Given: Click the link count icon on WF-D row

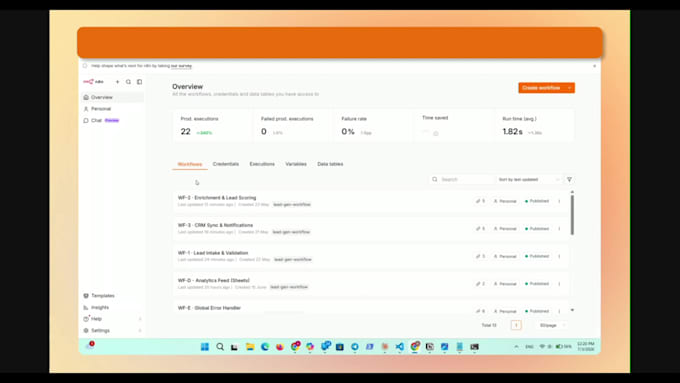Looking at the screenshot, I should point(481,284).
